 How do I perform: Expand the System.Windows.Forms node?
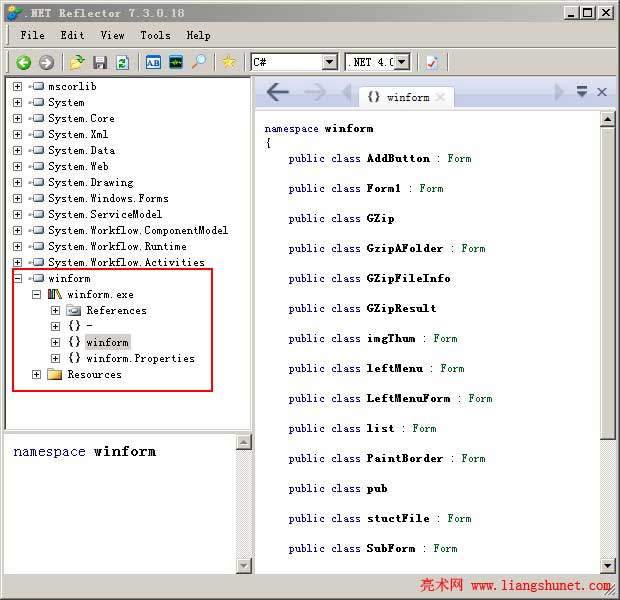(x=17, y=198)
